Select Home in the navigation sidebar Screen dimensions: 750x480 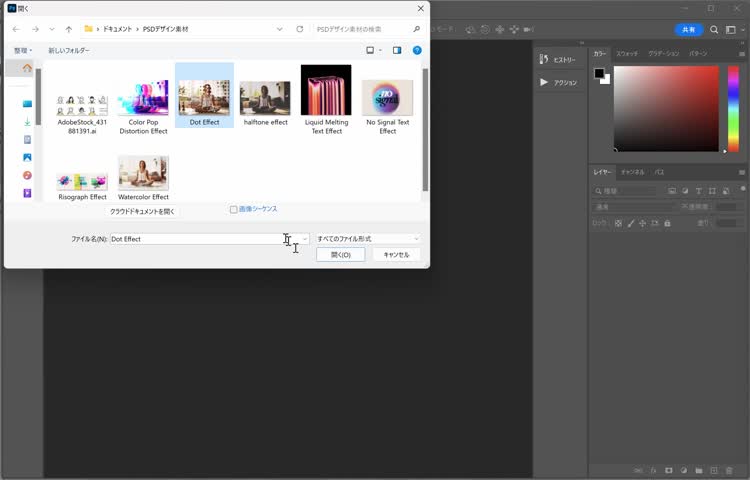[27, 68]
